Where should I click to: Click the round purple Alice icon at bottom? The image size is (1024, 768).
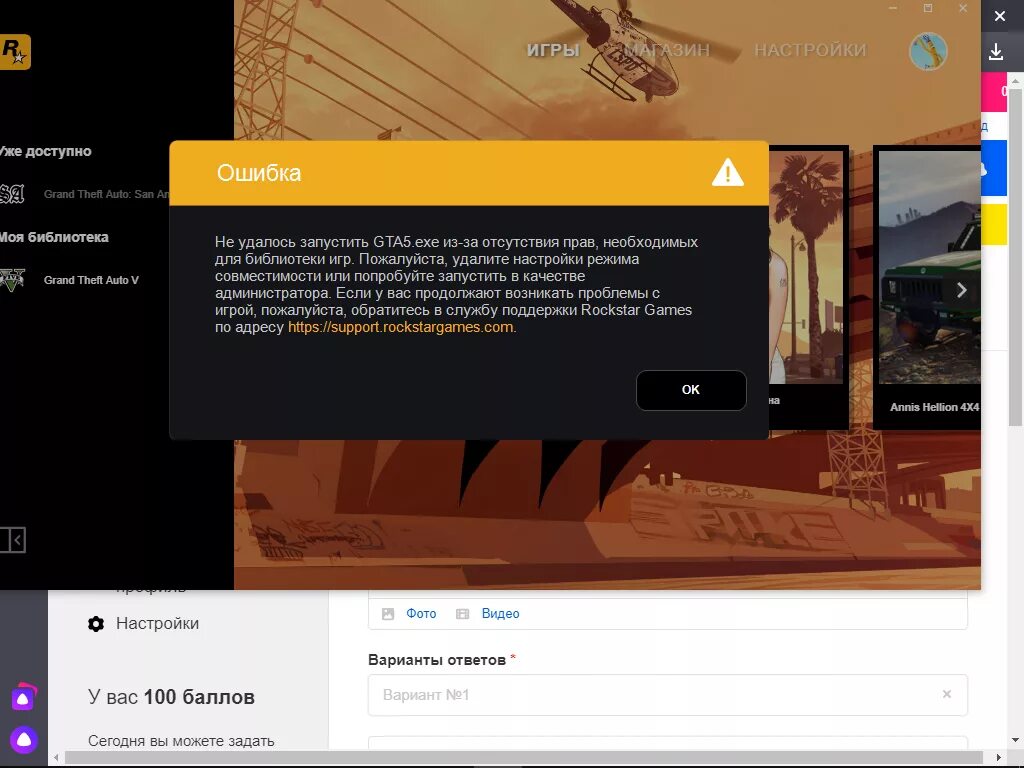click(24, 740)
